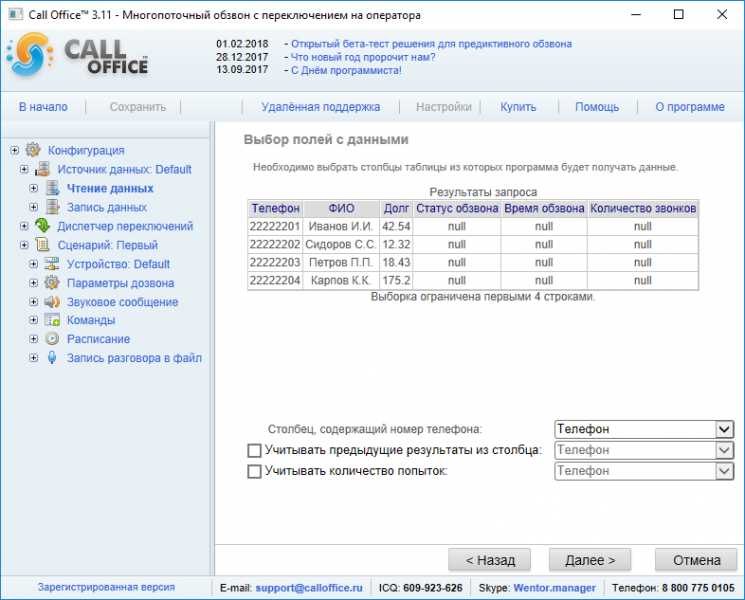745x600 pixels.
Task: Click the Запись разговора microphone icon
Action: (52, 358)
